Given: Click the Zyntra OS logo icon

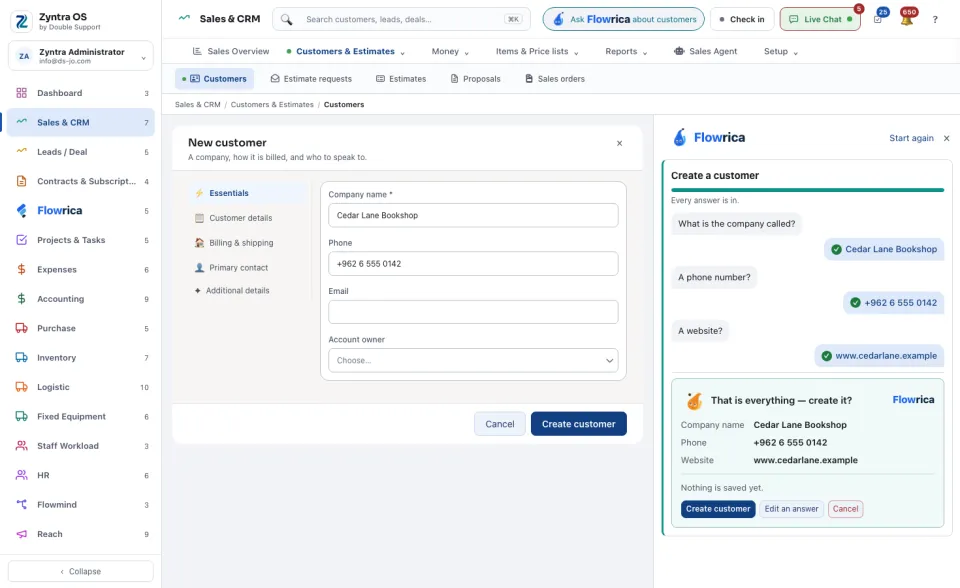Looking at the screenshot, I should 21,21.
